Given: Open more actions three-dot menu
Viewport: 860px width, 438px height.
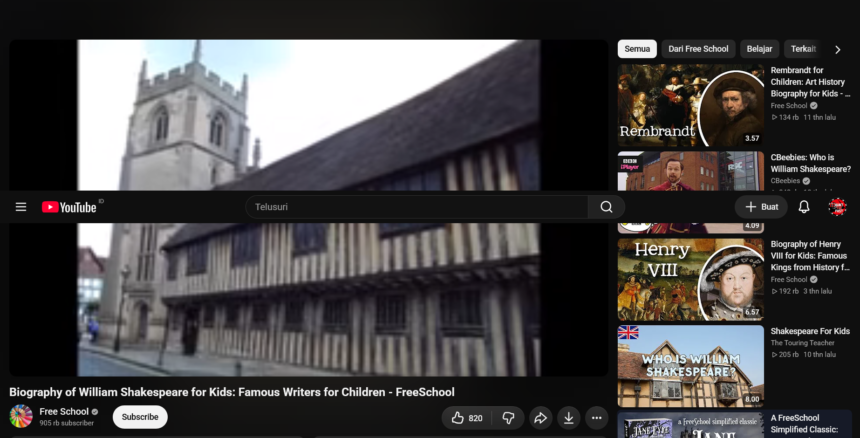Looking at the screenshot, I should pyautogui.click(x=597, y=418).
